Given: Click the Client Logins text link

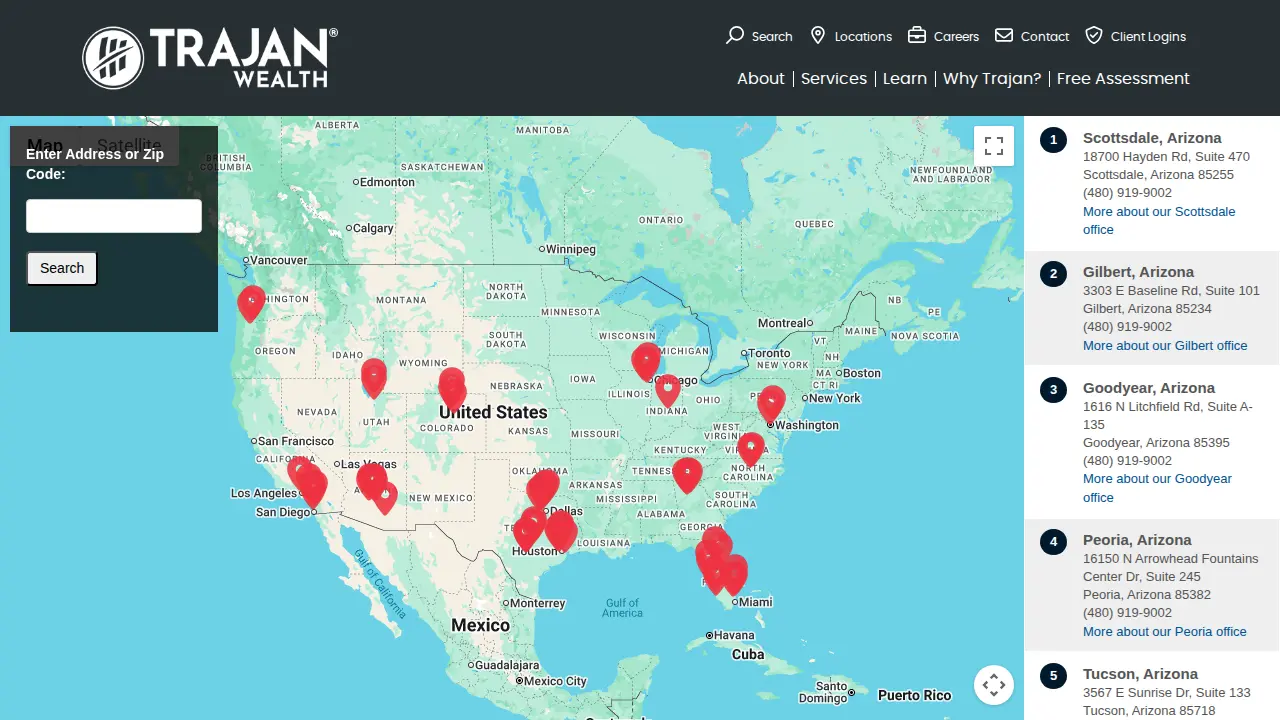Looking at the screenshot, I should (1148, 37).
